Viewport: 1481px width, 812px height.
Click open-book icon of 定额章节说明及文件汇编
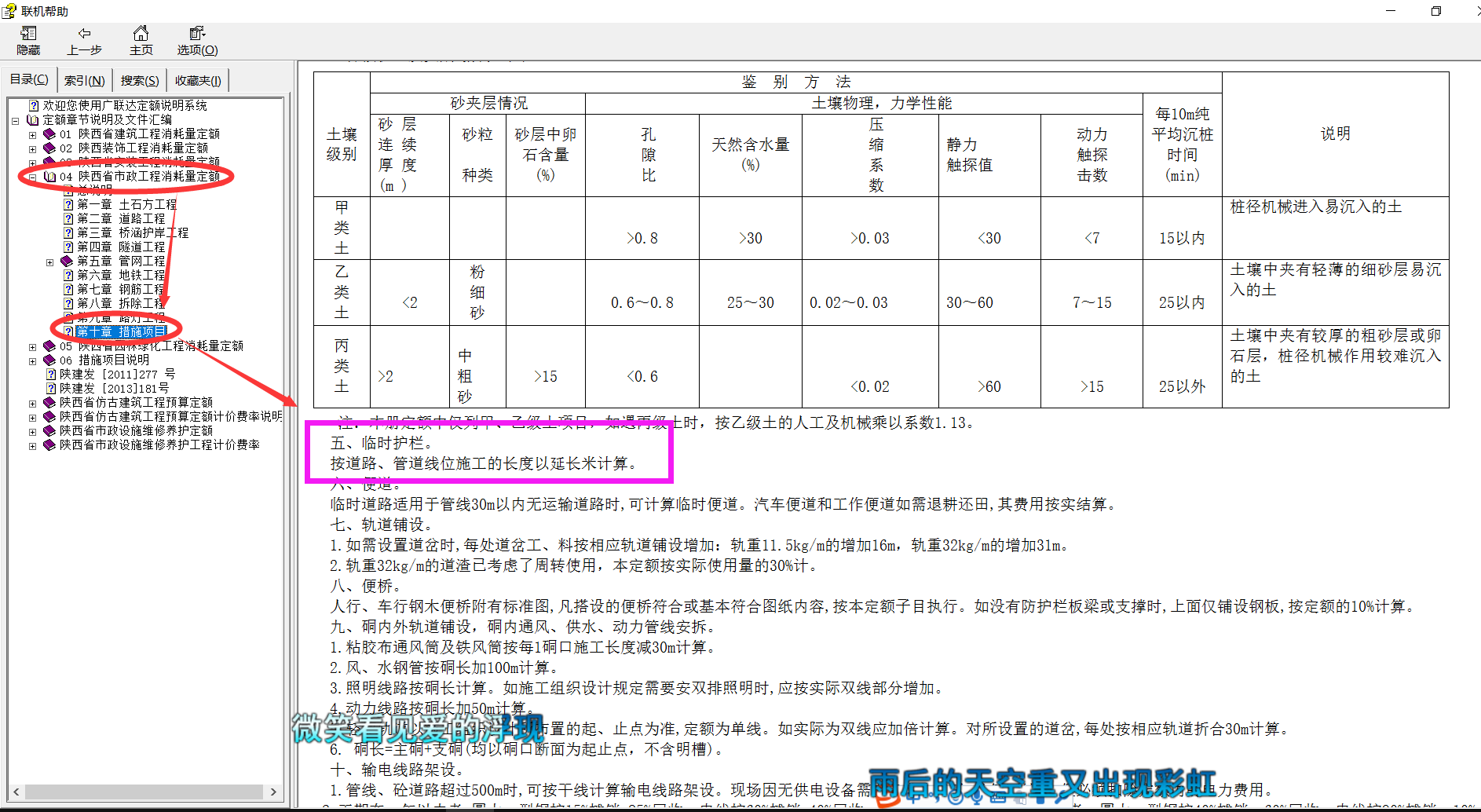click(33, 119)
